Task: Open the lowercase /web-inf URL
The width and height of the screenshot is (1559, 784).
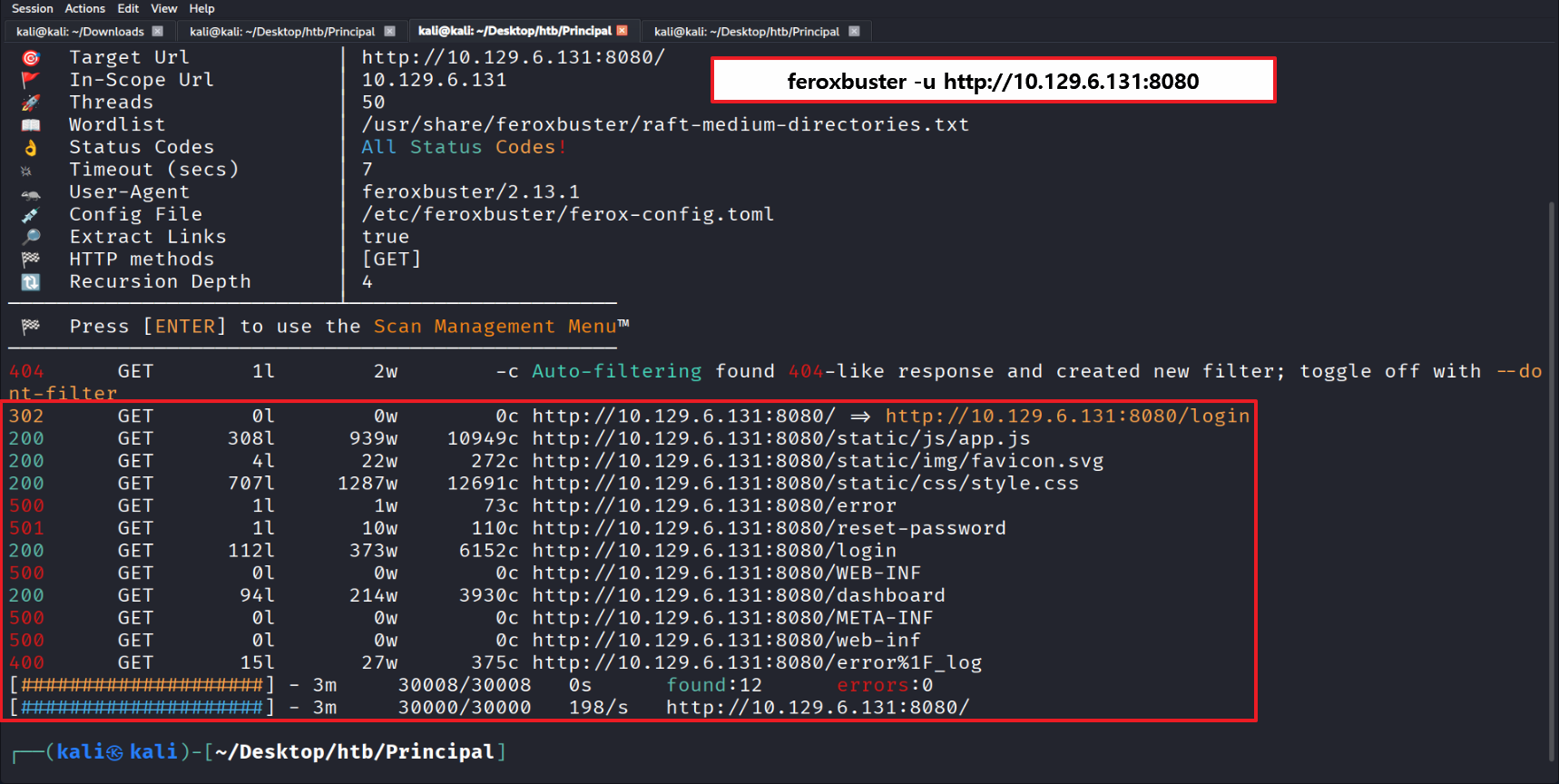Action: pyautogui.click(x=727, y=641)
